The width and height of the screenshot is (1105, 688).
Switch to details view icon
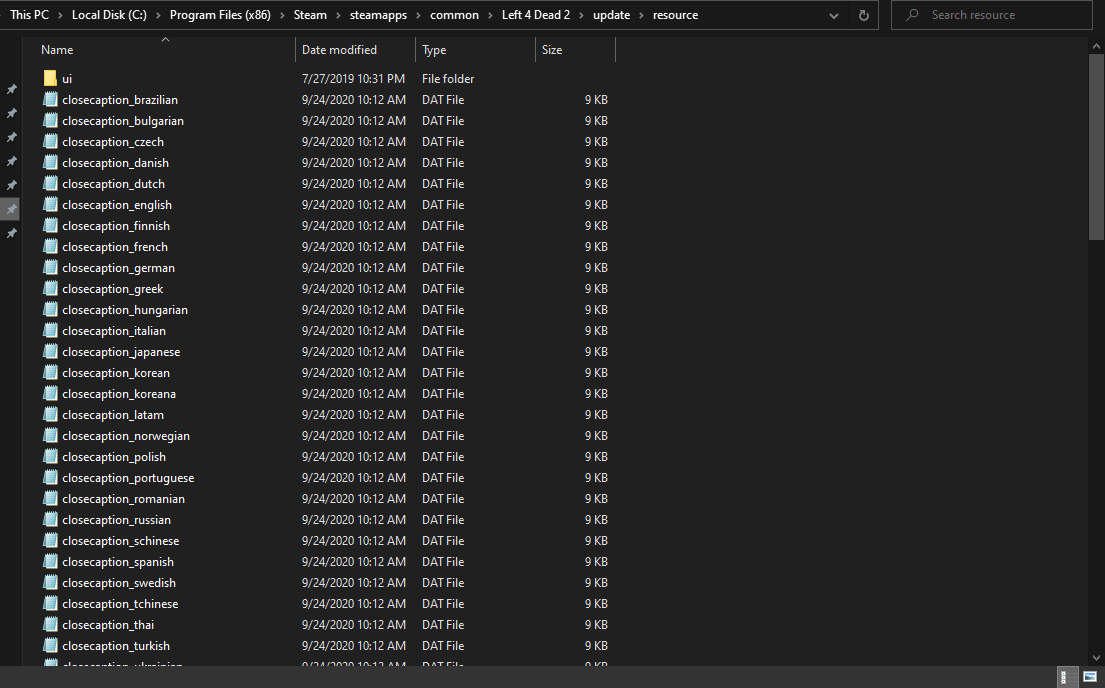[x=1068, y=677]
